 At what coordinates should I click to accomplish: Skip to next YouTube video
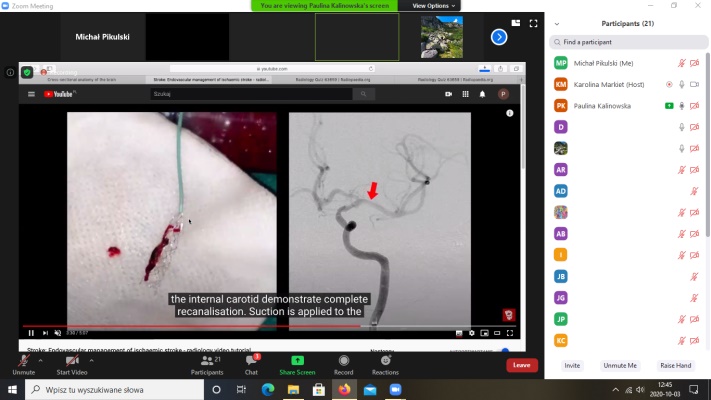tap(45, 333)
